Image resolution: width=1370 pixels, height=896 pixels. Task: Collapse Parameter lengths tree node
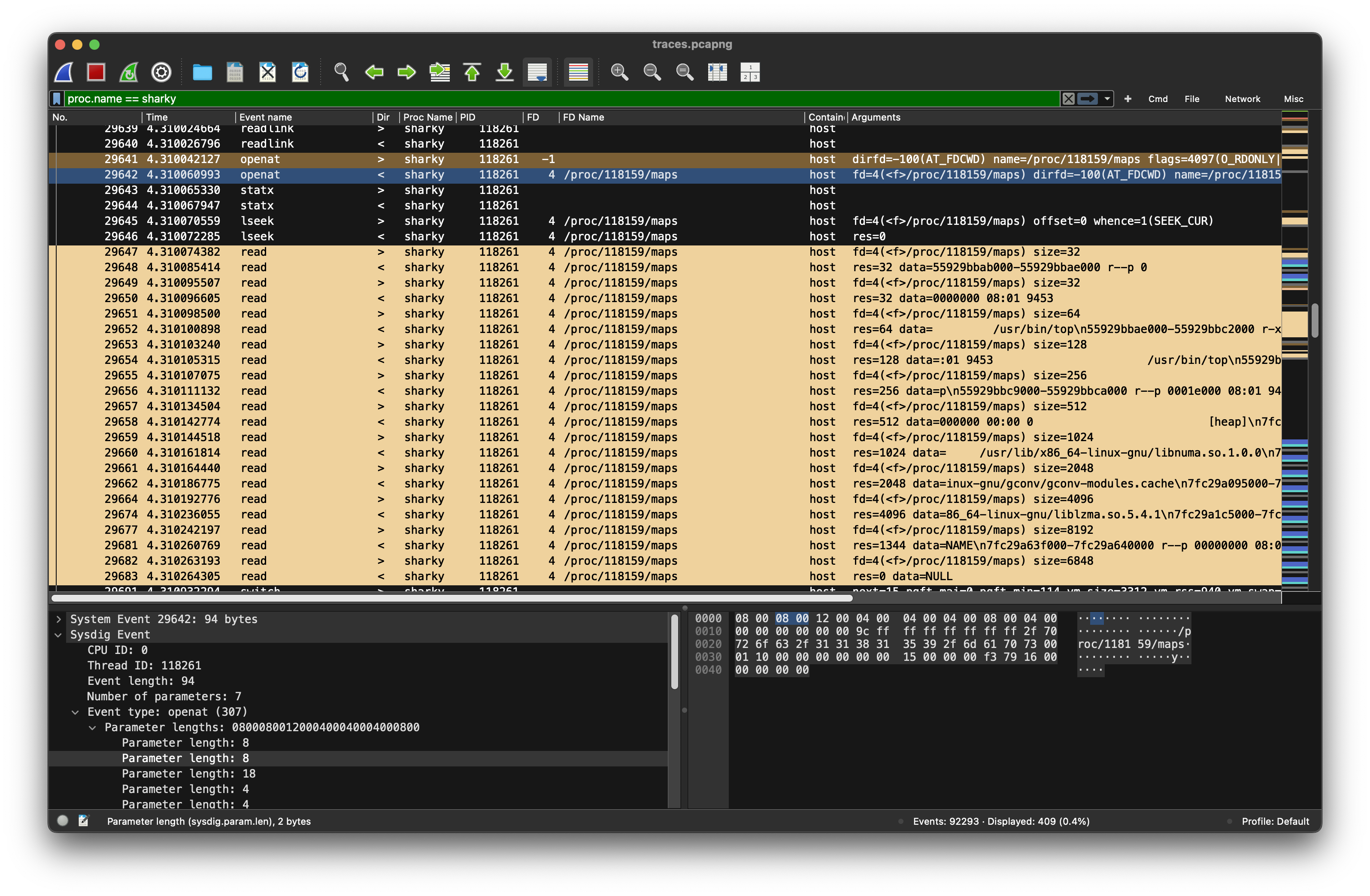coord(92,727)
